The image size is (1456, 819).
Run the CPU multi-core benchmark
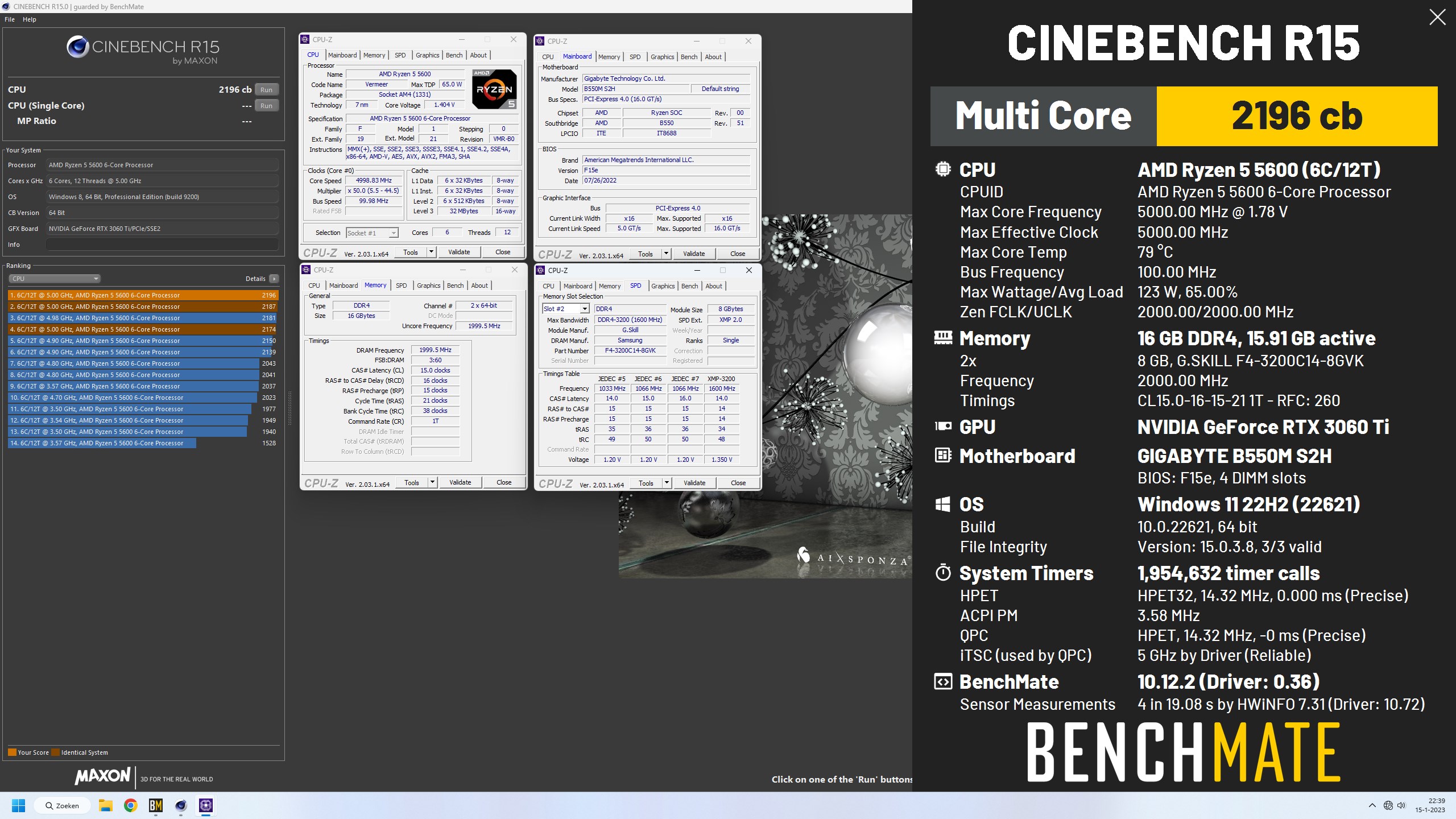266,89
